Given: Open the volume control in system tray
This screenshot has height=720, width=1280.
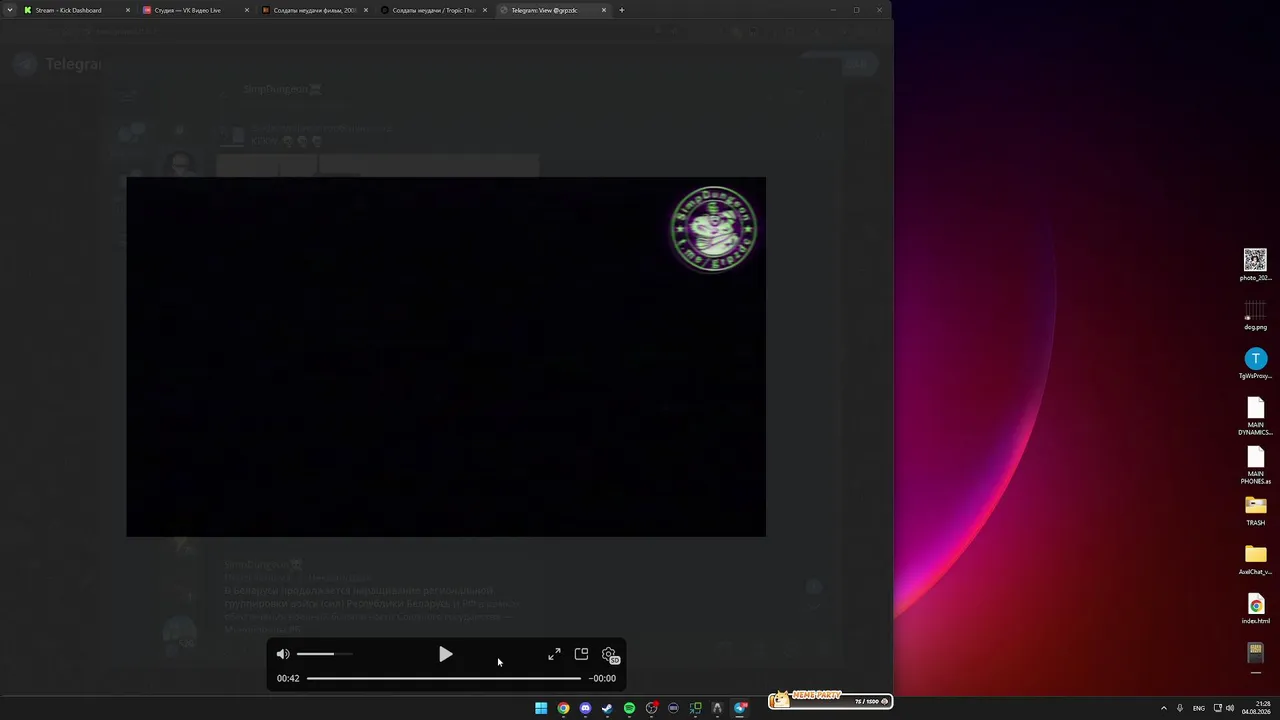Looking at the screenshot, I should point(1230,708).
